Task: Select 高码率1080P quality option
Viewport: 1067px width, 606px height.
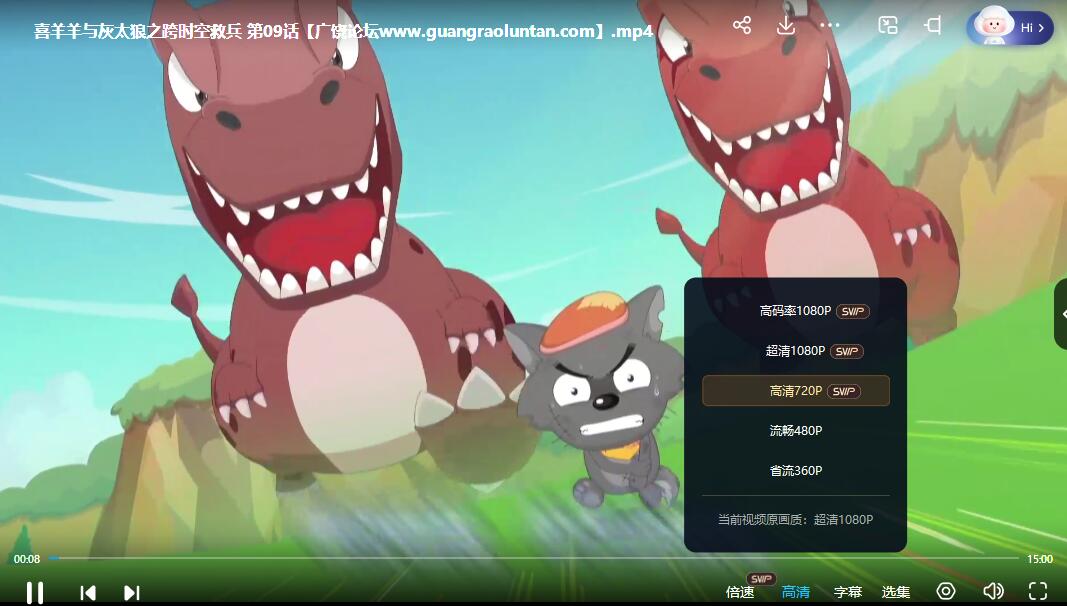Action: [795, 311]
